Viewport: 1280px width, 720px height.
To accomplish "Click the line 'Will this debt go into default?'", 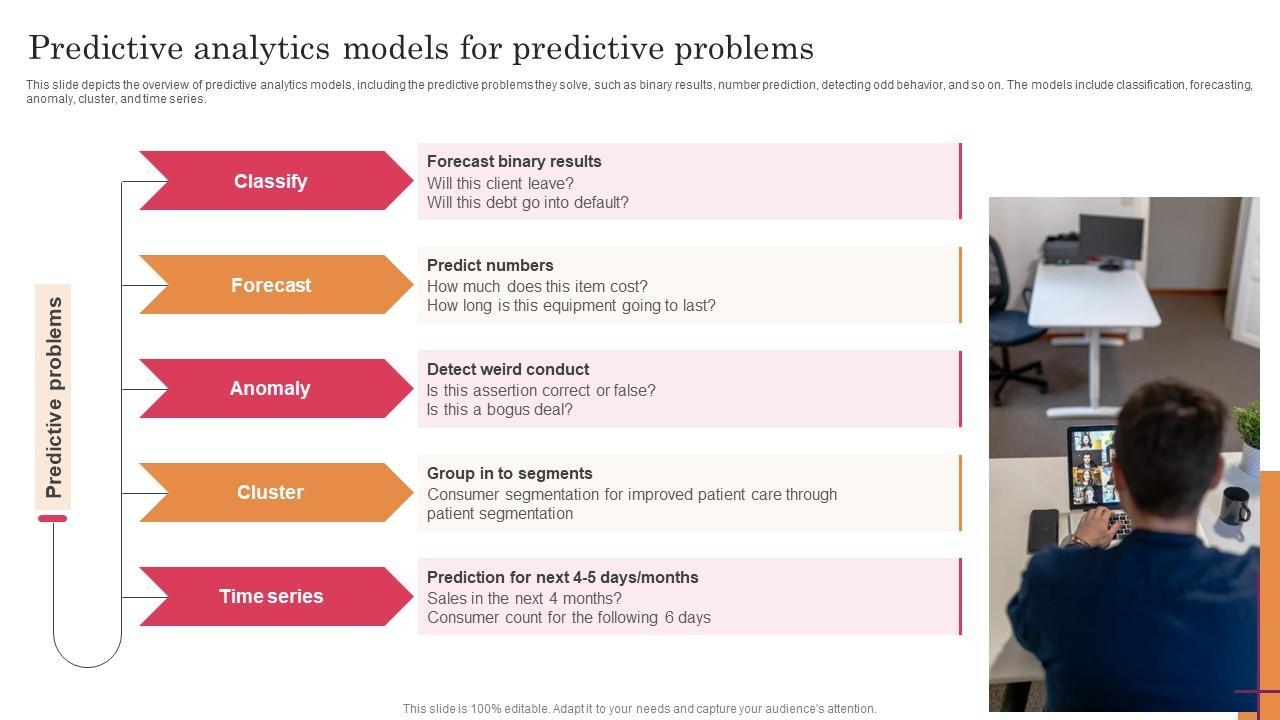I will [x=528, y=202].
